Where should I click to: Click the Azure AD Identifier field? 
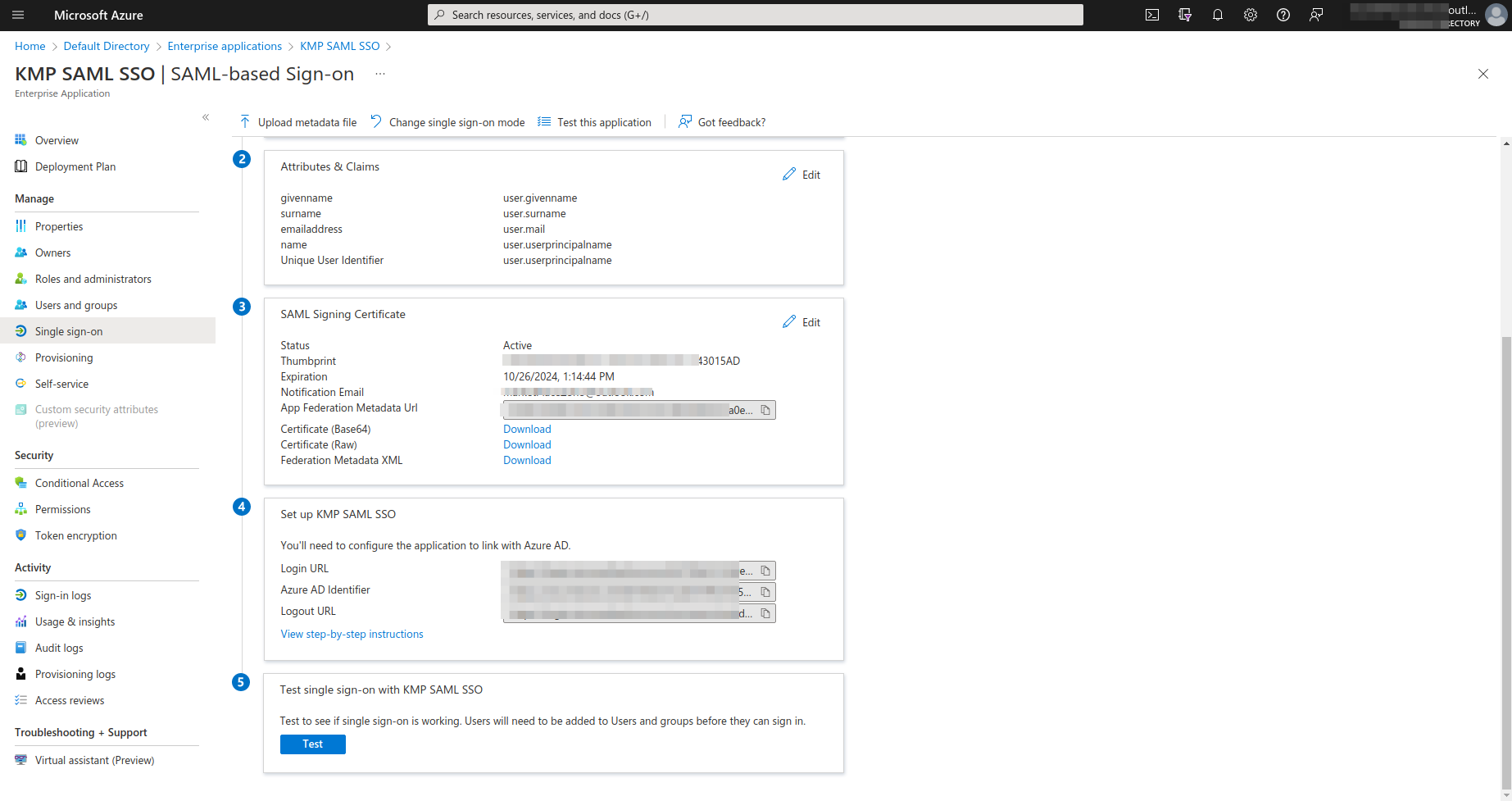point(639,592)
